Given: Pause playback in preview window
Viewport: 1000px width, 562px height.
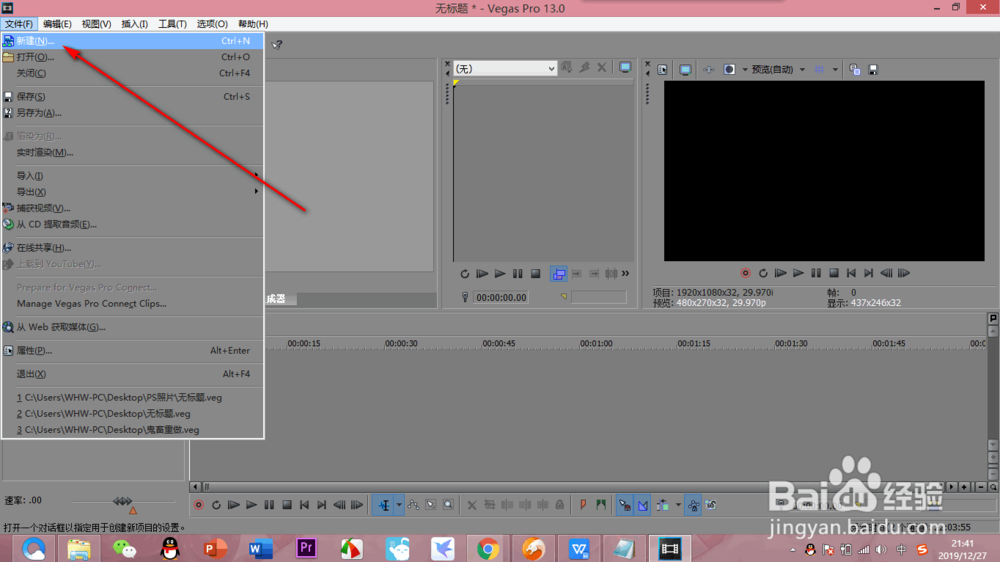Looking at the screenshot, I should click(x=816, y=273).
